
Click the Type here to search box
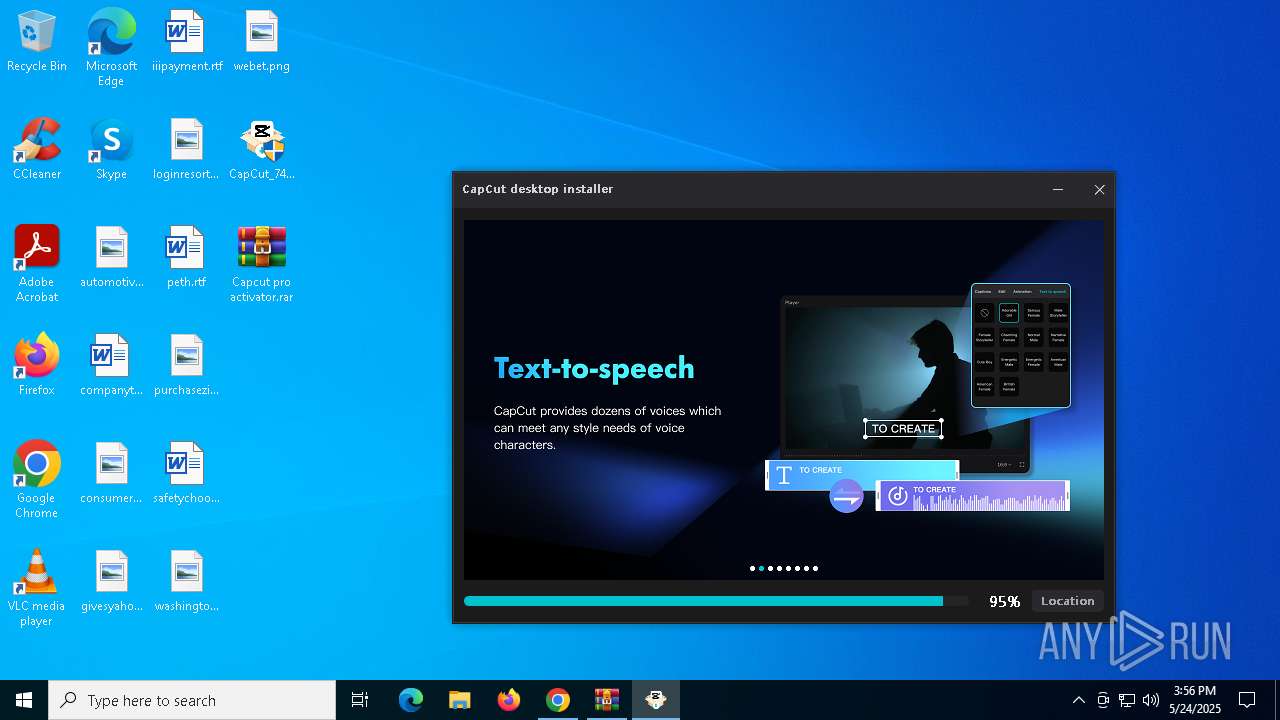[x=192, y=700]
